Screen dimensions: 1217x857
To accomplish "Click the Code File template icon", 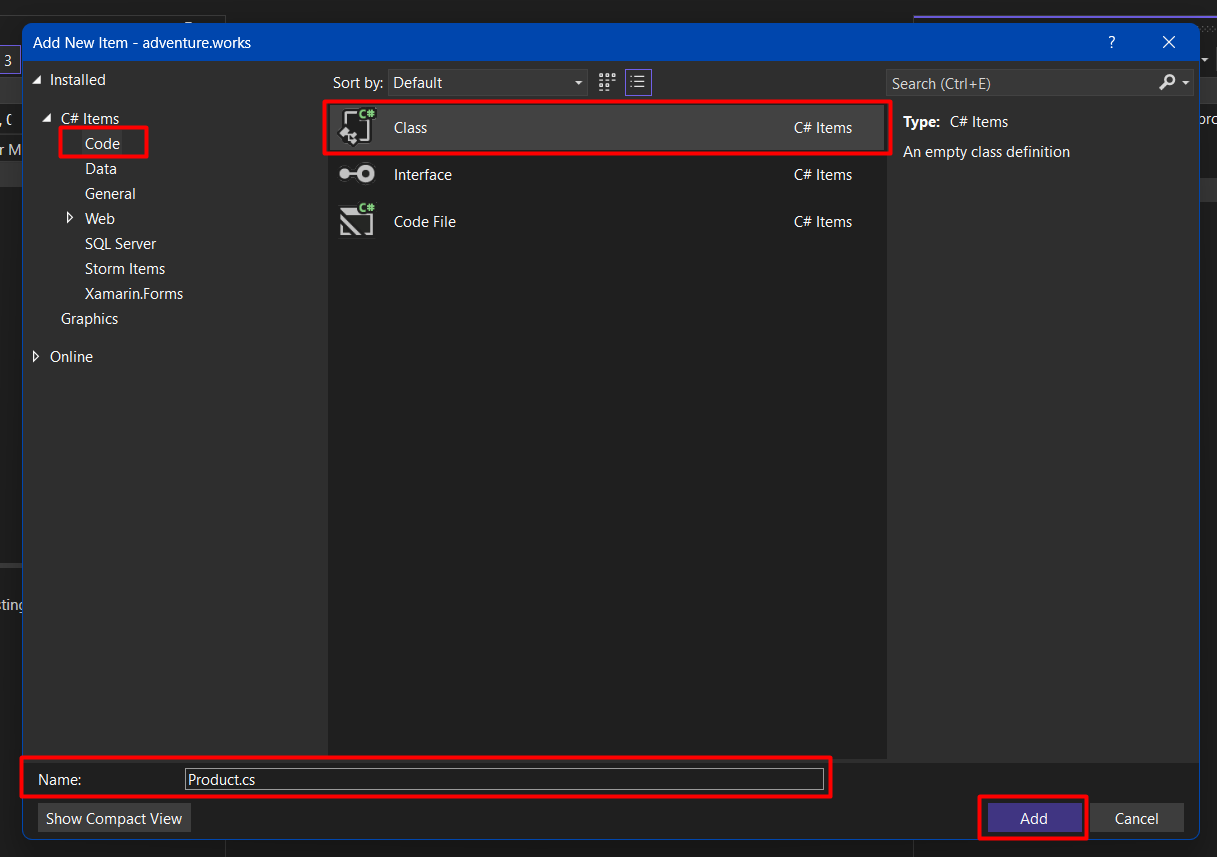I will 357,221.
